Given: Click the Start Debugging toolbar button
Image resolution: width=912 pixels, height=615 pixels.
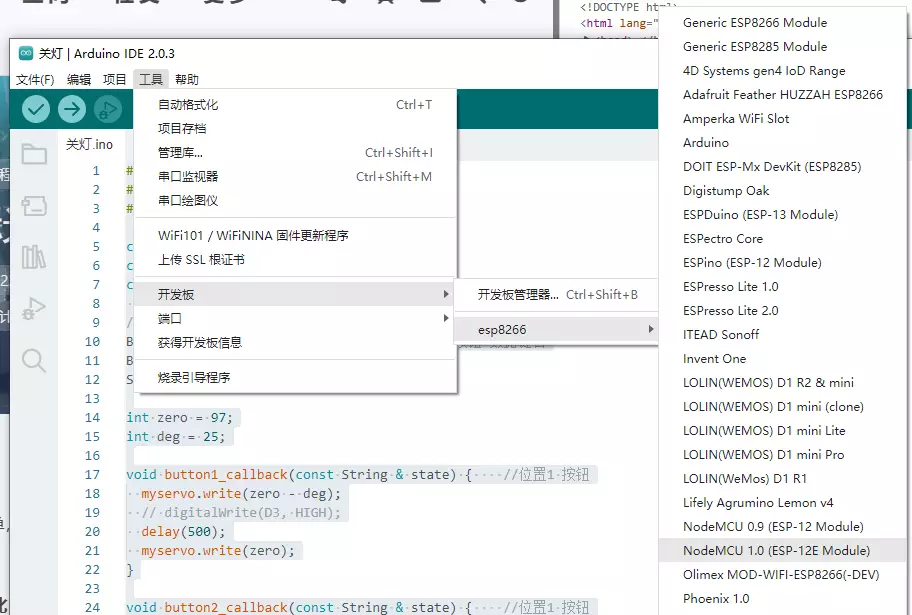Looking at the screenshot, I should coord(108,109).
